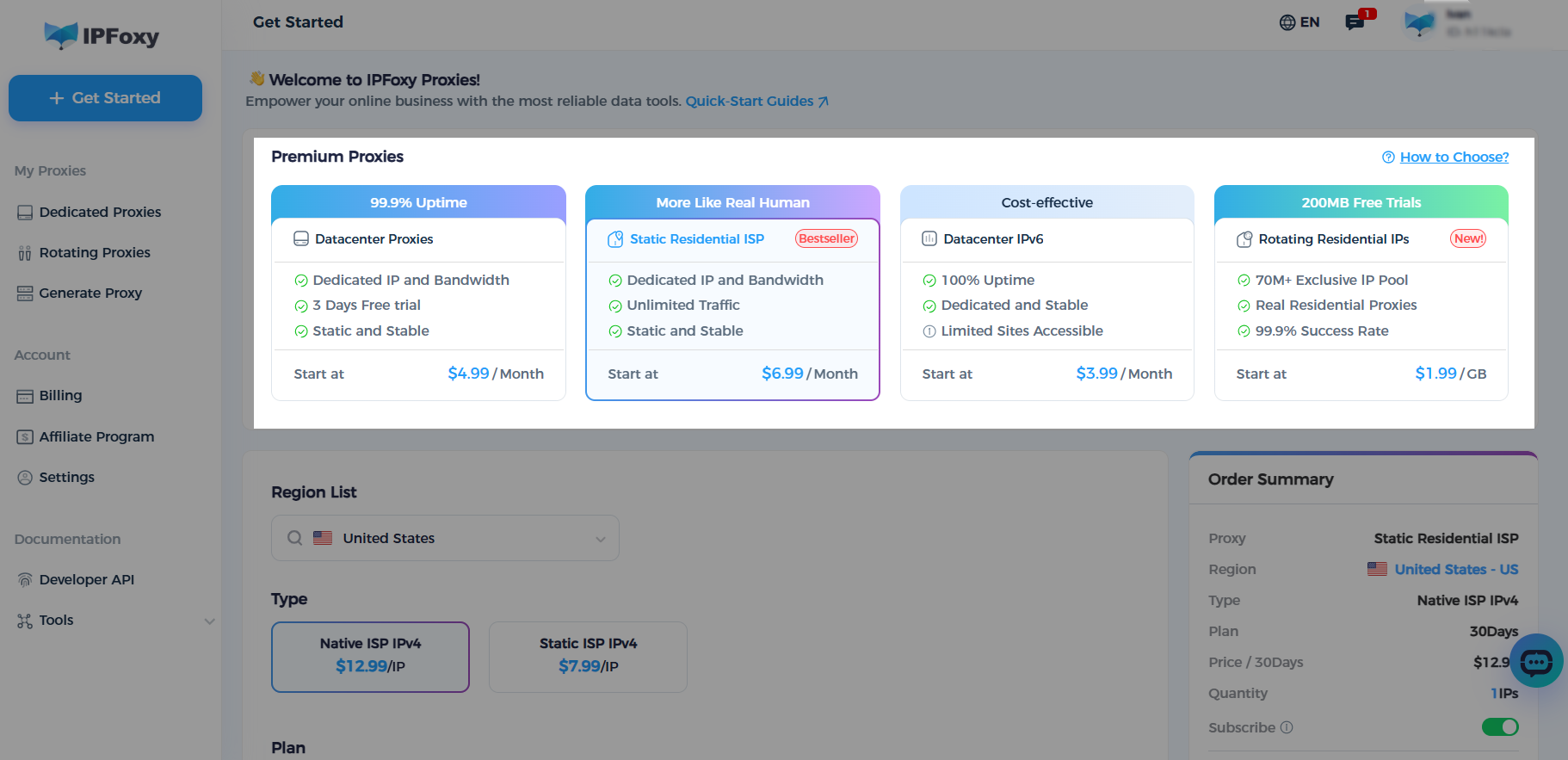Click the Developer API fingerprint icon

pos(25,580)
